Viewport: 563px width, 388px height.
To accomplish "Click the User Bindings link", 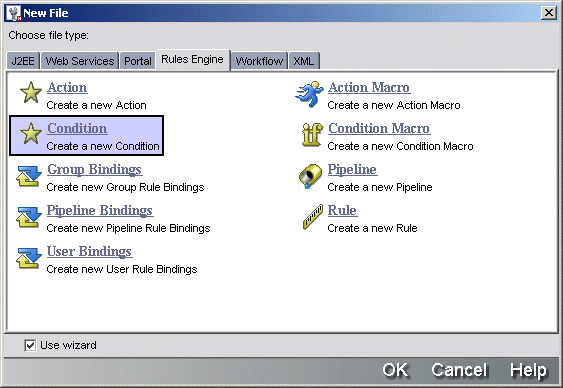I will (x=89, y=252).
